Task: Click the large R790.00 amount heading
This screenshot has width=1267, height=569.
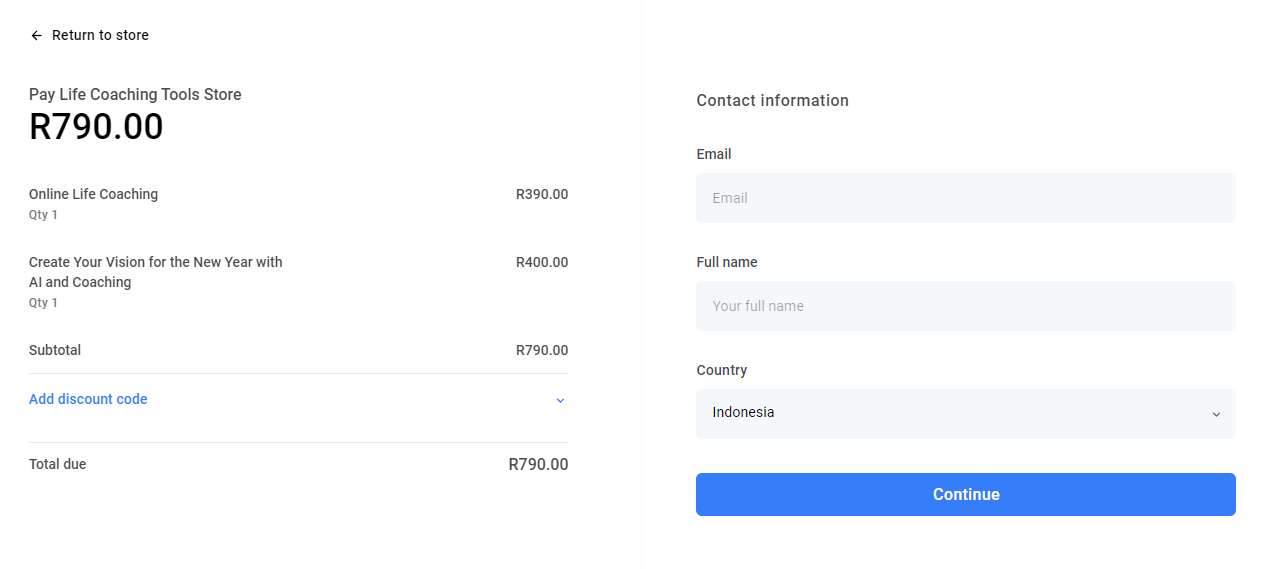Action: pos(96,127)
